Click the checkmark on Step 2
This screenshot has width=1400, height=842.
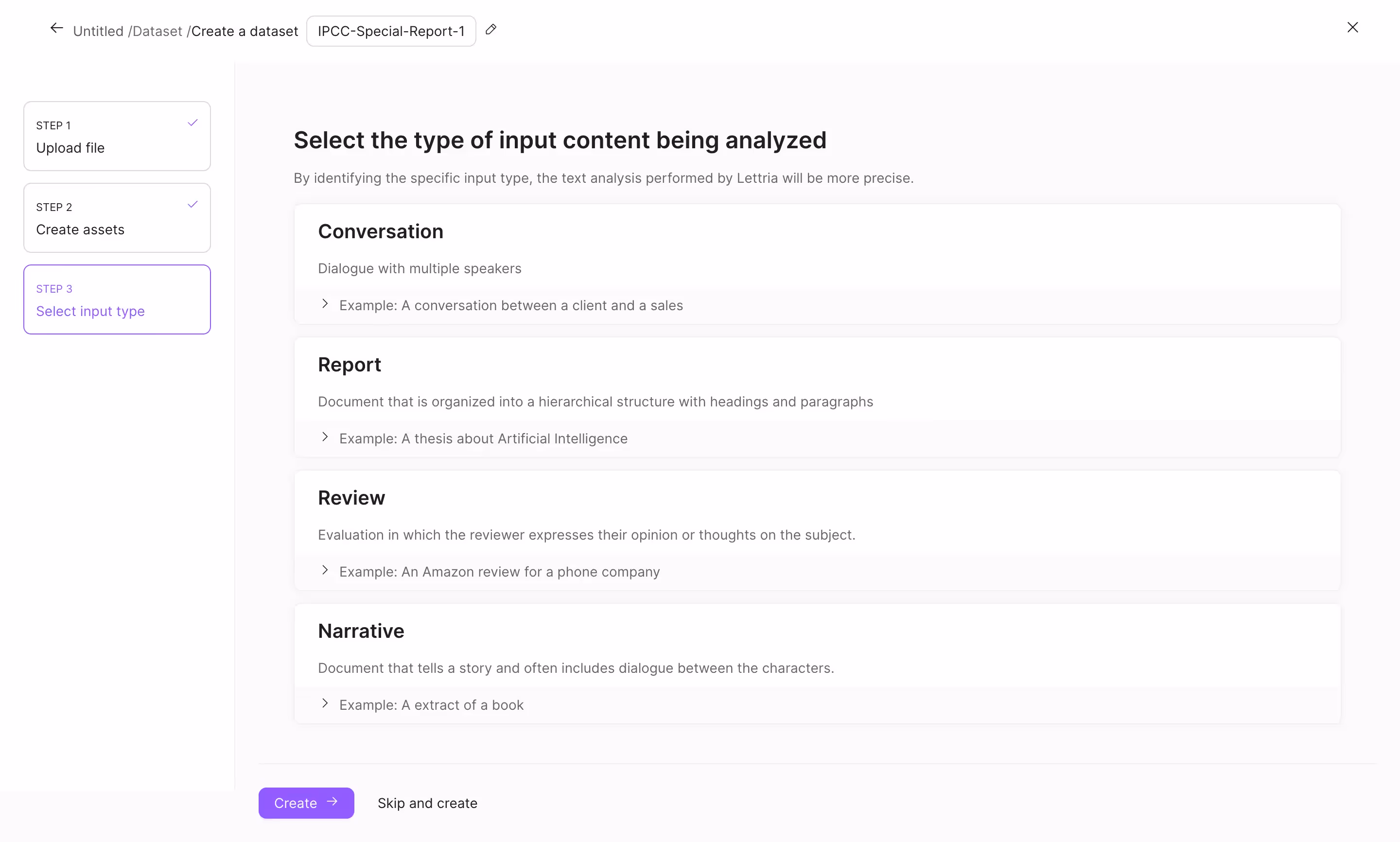click(x=193, y=204)
